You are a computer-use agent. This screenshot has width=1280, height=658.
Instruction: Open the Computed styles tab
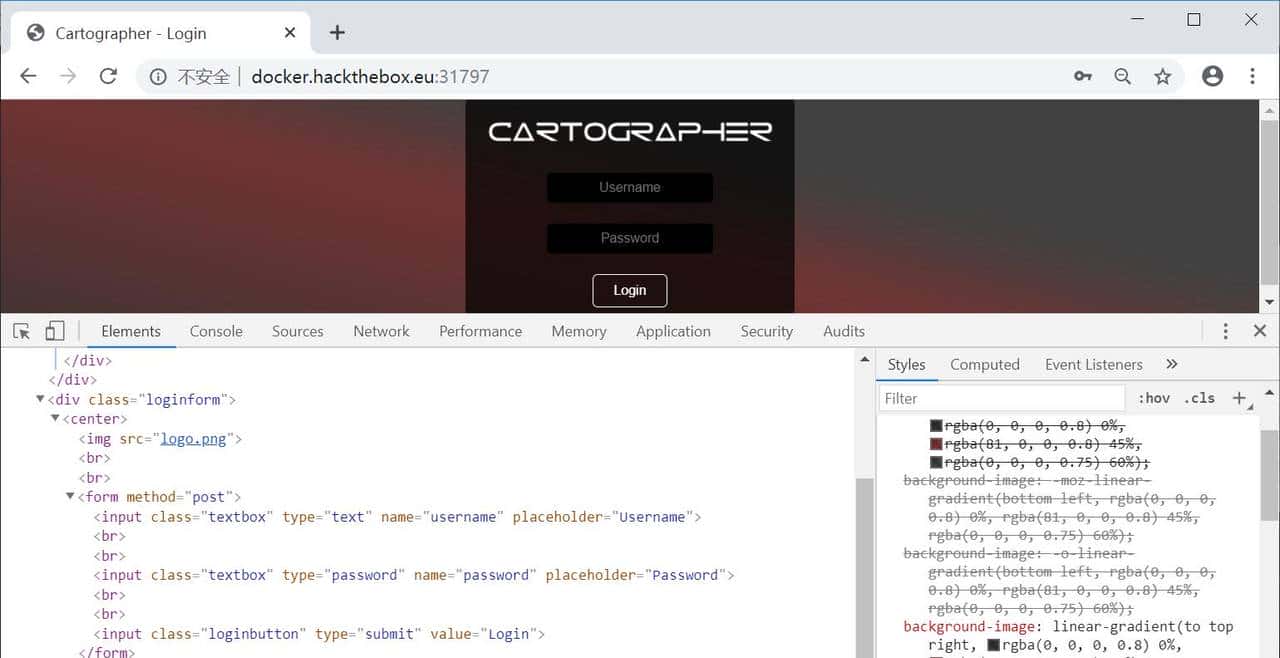(x=984, y=364)
